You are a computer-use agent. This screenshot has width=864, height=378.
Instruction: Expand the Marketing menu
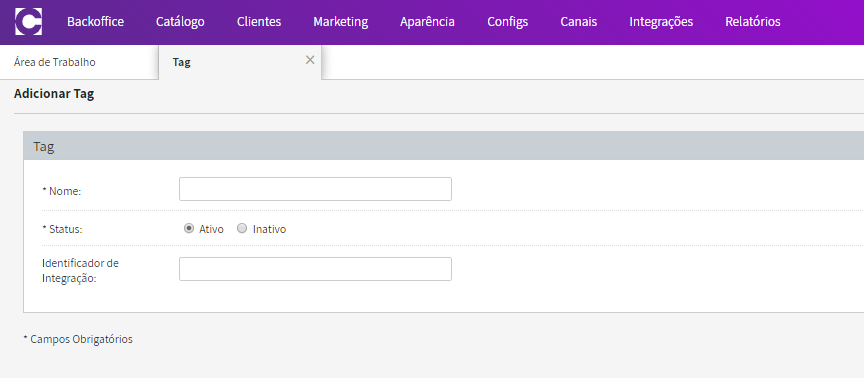[341, 21]
